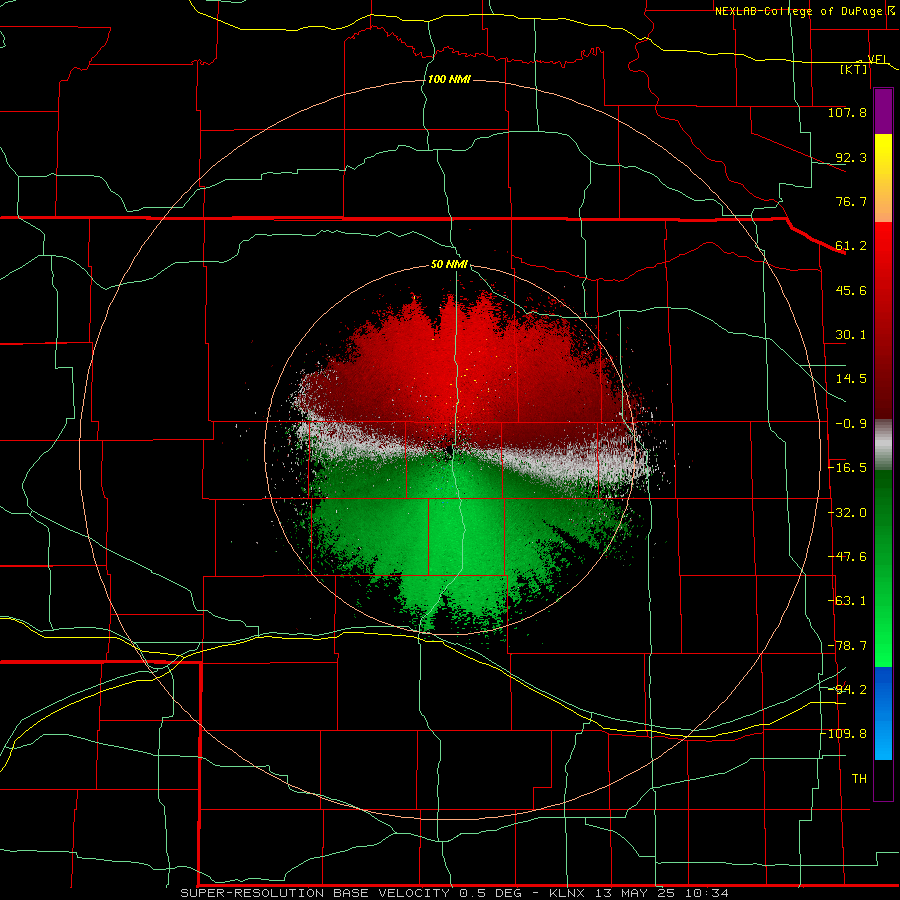Click the yellow-orange segment of color bar
The height and width of the screenshot is (900, 900).
pos(883,178)
